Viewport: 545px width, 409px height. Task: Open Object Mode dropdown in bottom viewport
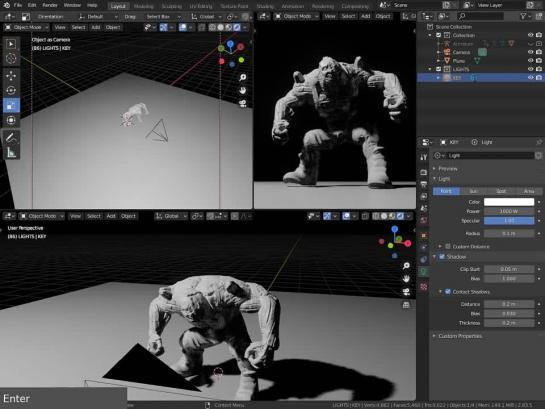[42, 216]
